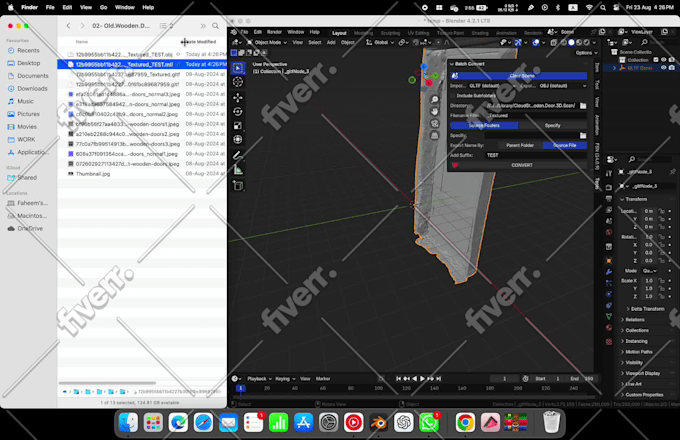680x440 pixels.
Task: Open the Object properties orange square tab
Action: click(x=609, y=261)
